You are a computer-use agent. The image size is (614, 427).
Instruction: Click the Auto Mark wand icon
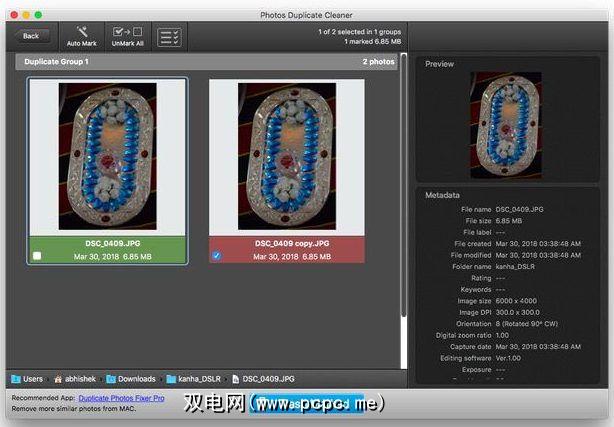pyautogui.click(x=82, y=31)
